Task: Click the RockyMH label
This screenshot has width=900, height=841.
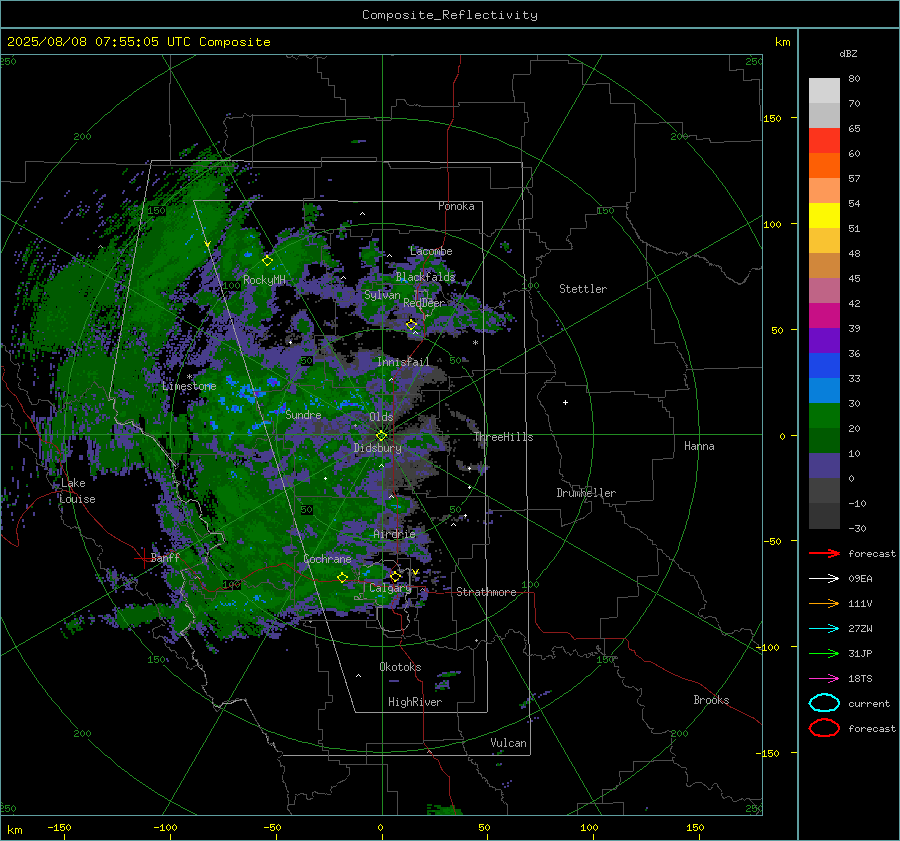Action: [x=264, y=280]
